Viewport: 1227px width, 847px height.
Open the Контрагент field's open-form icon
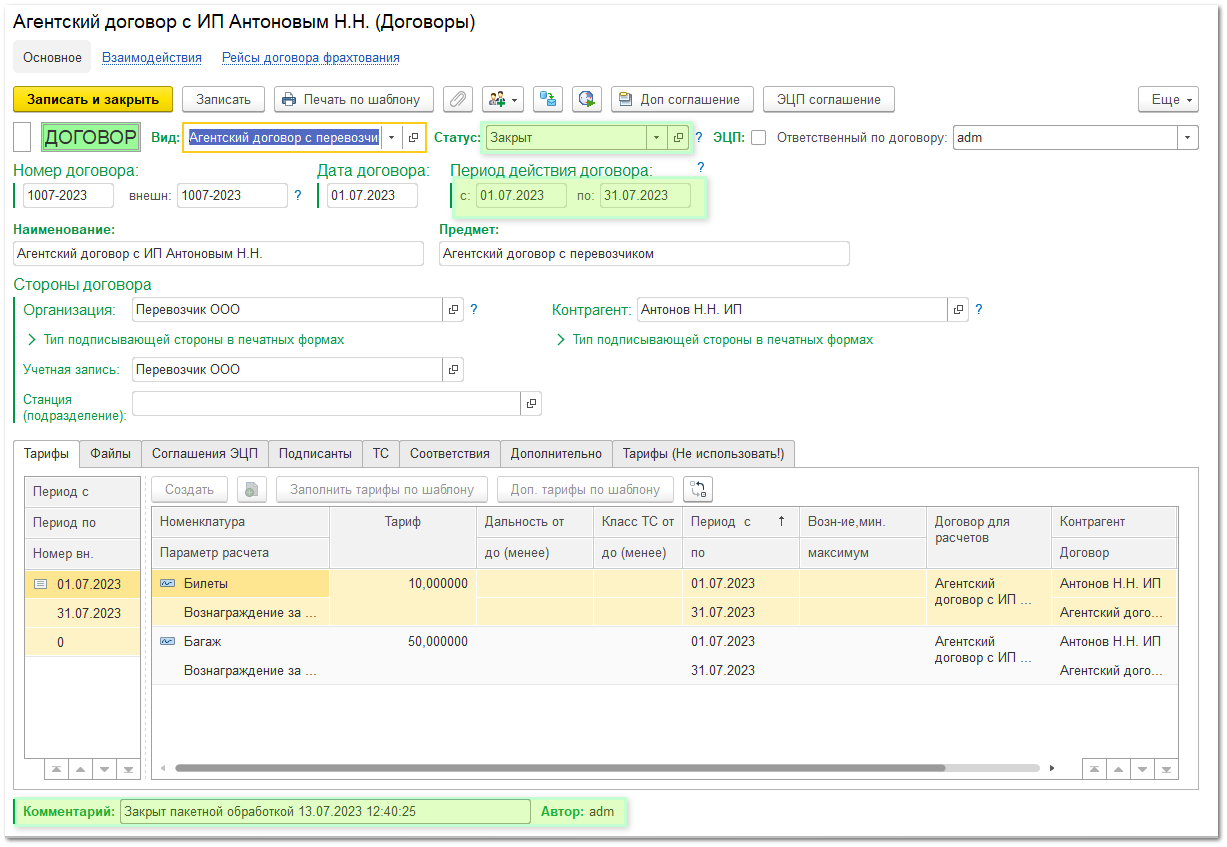pos(958,310)
